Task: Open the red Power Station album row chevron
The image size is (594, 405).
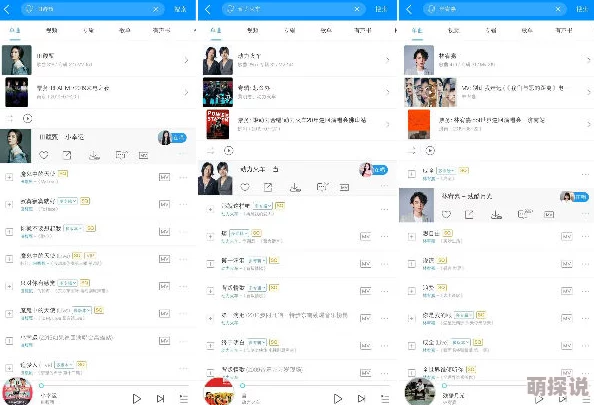Action: coord(387,124)
